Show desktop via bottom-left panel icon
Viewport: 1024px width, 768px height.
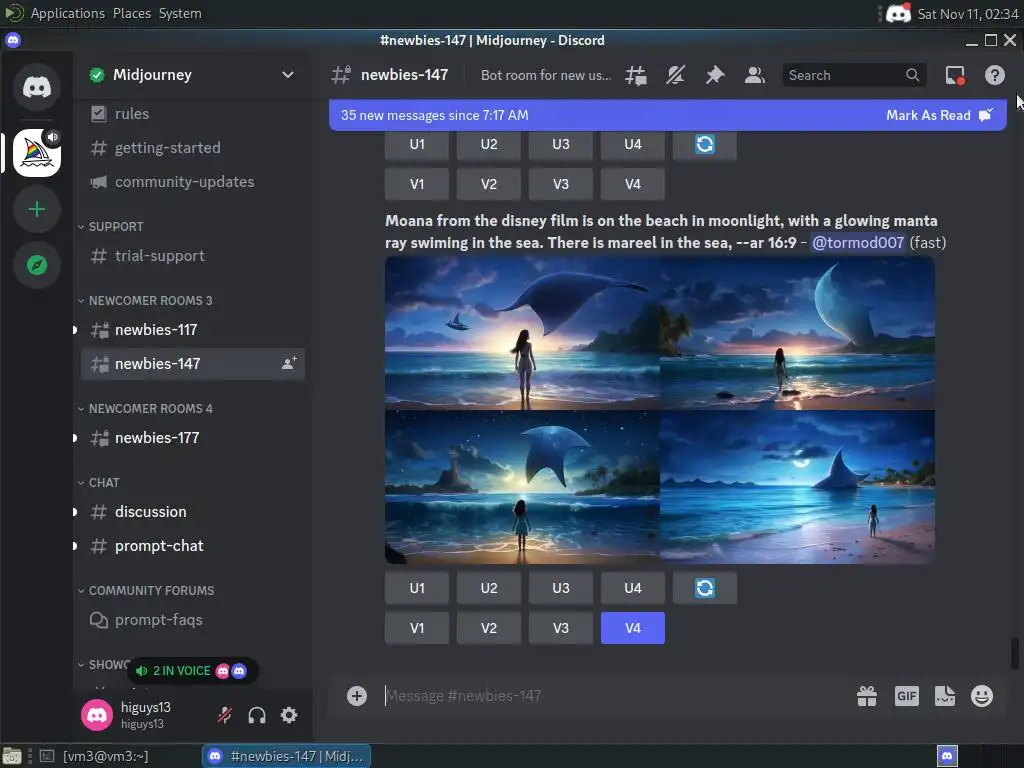click(x=12, y=756)
